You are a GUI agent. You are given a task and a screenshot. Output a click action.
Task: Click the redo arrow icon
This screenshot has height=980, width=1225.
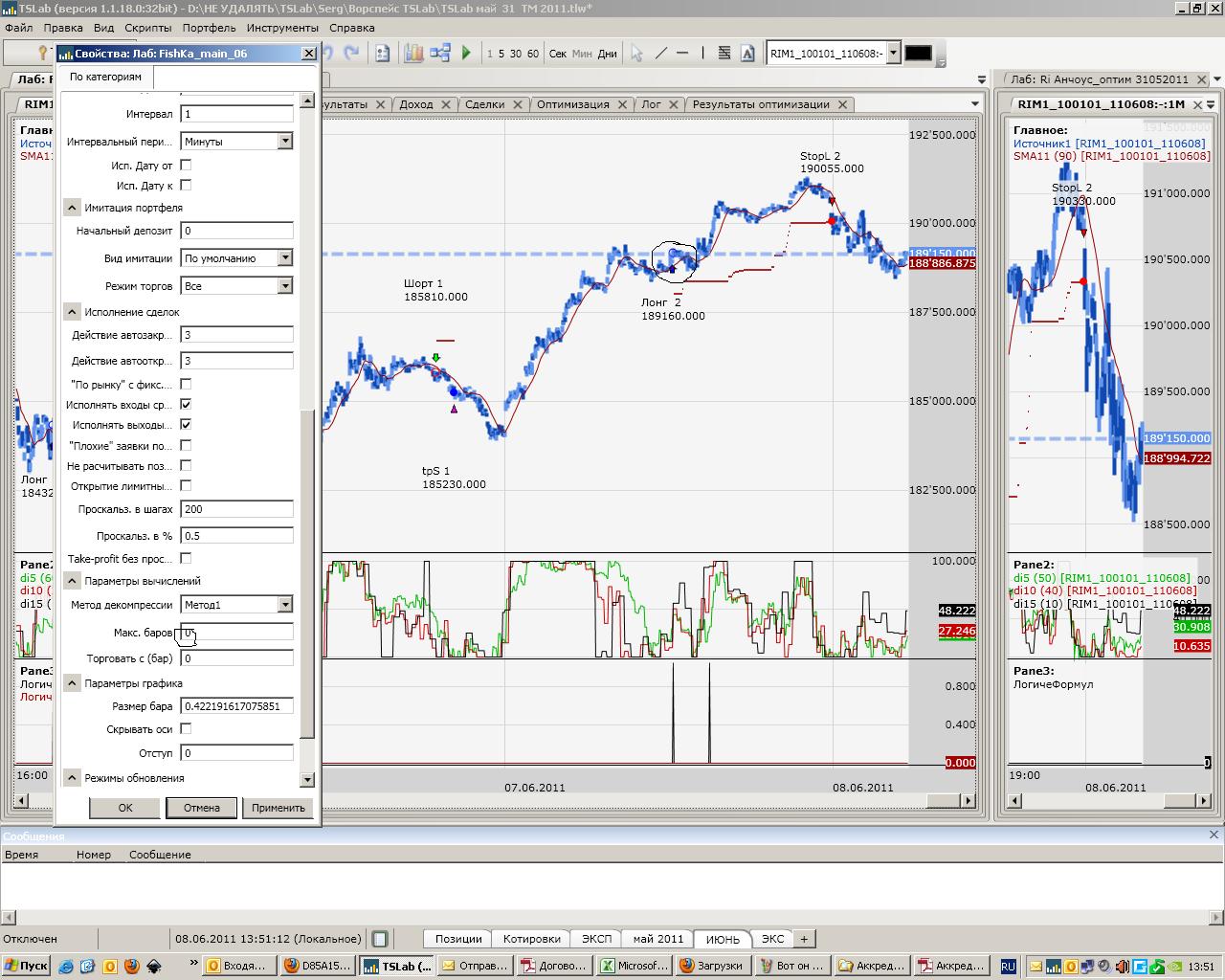[x=351, y=54]
